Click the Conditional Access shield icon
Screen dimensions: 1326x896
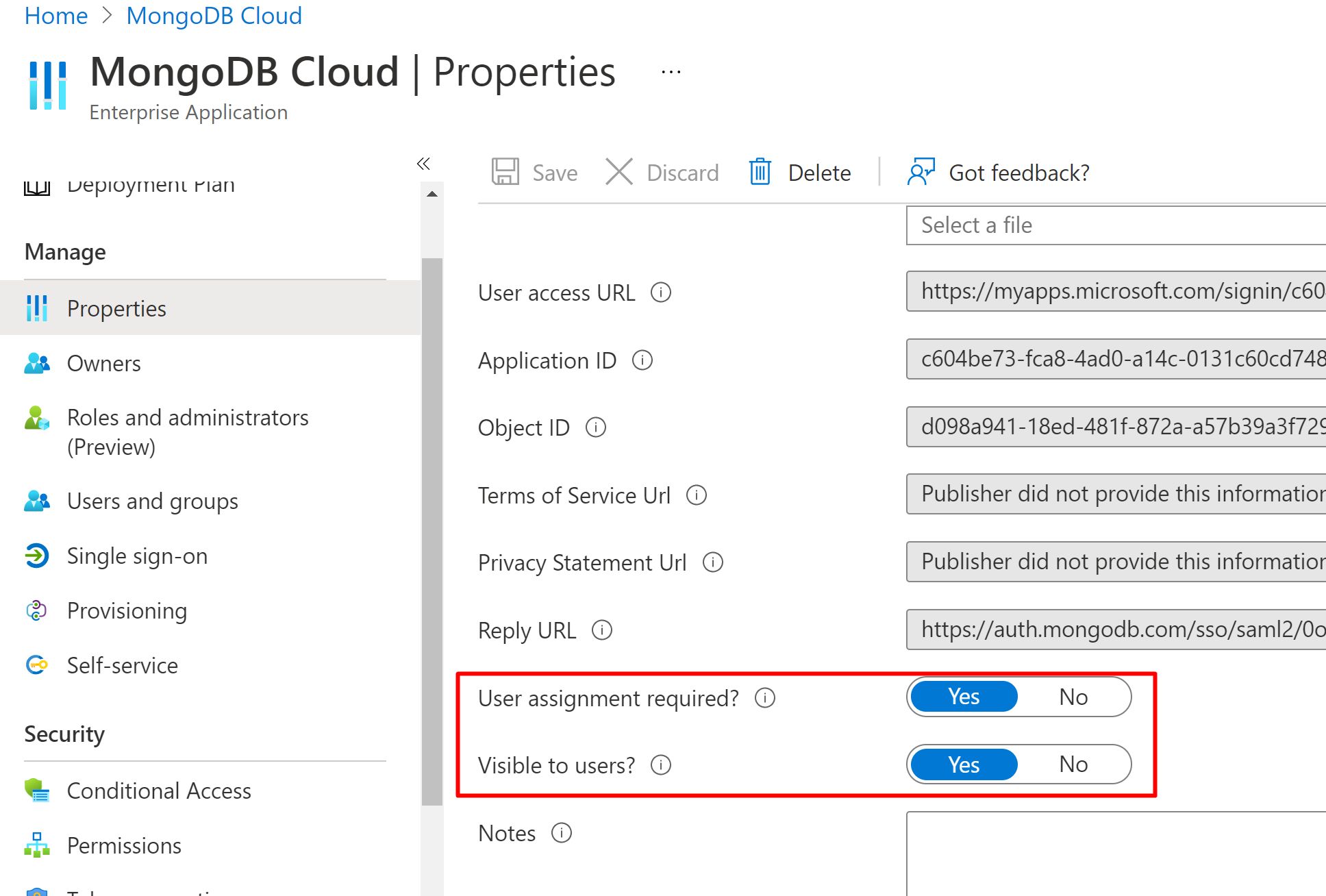[x=37, y=791]
